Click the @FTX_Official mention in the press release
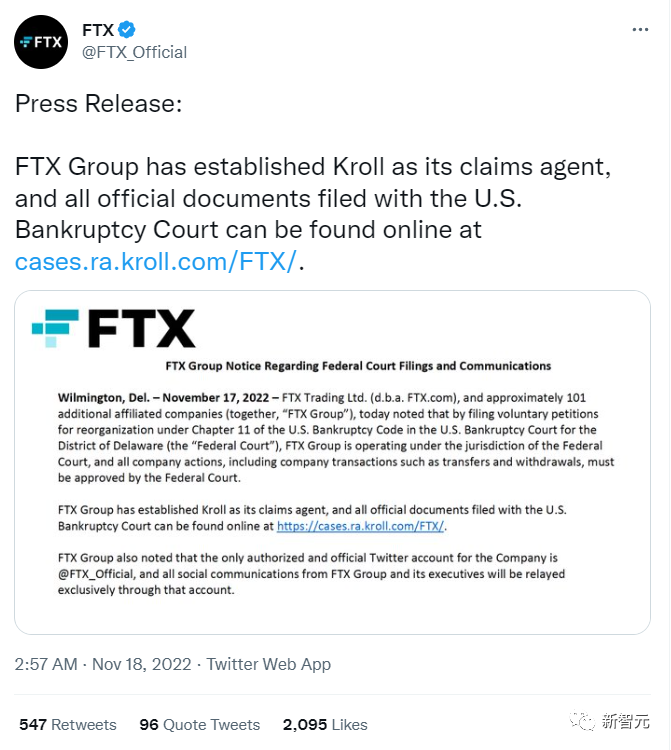 pyautogui.click(x=96, y=574)
